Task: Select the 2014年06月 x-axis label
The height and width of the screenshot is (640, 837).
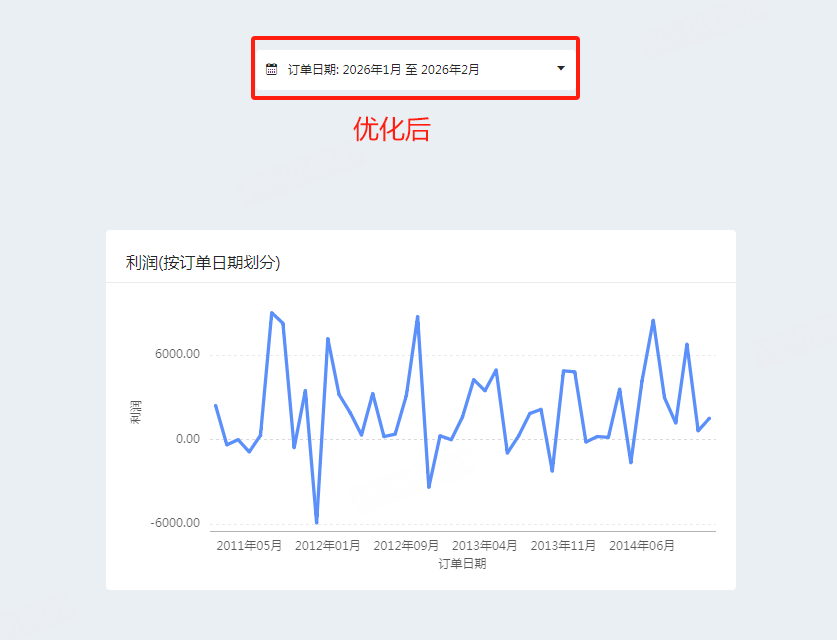Action: coord(642,546)
